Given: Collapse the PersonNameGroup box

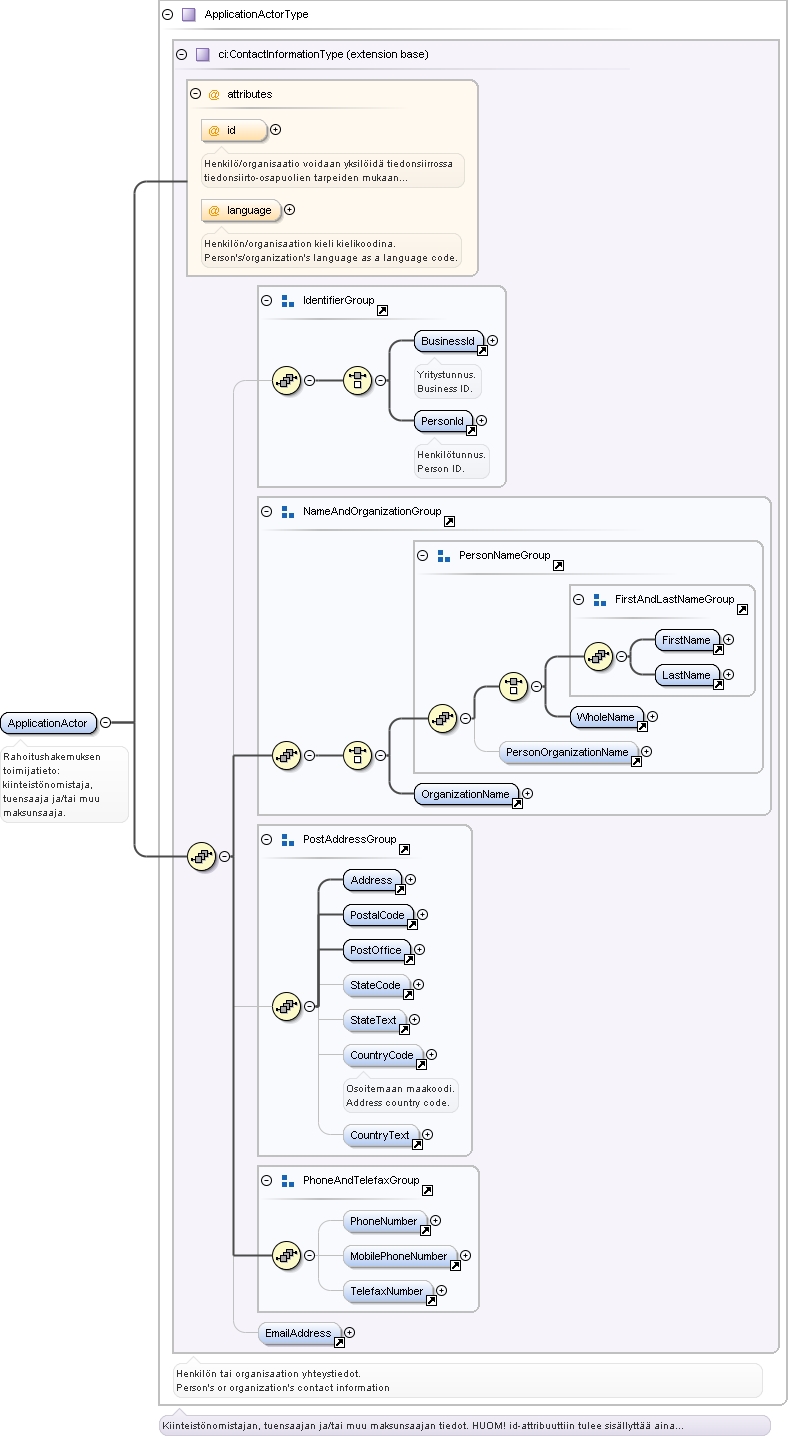Looking at the screenshot, I should coord(423,555).
